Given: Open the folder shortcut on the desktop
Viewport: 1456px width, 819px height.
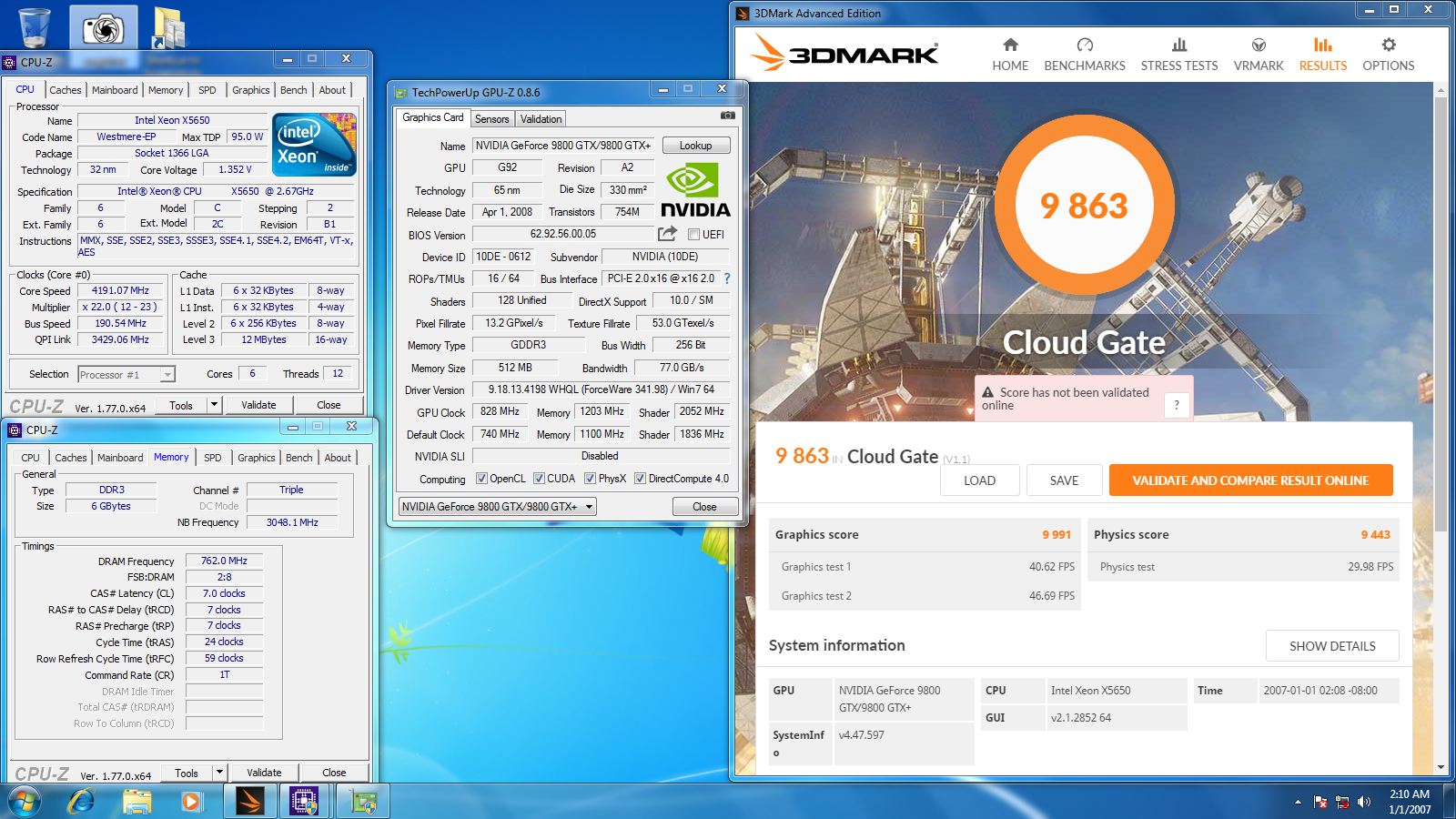Looking at the screenshot, I should coord(169,27).
